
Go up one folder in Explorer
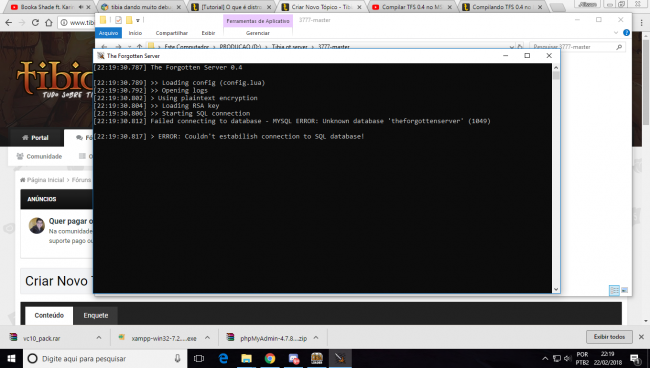click(140, 47)
